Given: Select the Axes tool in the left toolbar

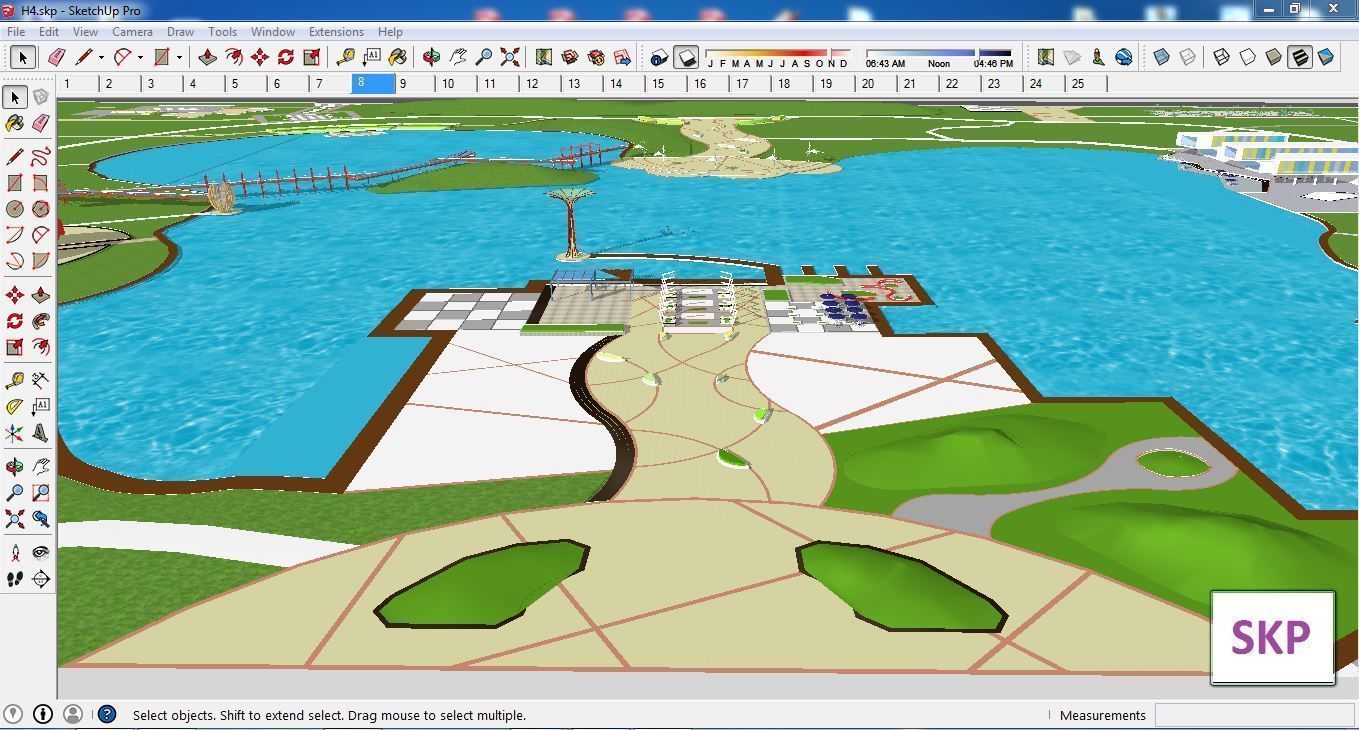Looking at the screenshot, I should point(15,433).
